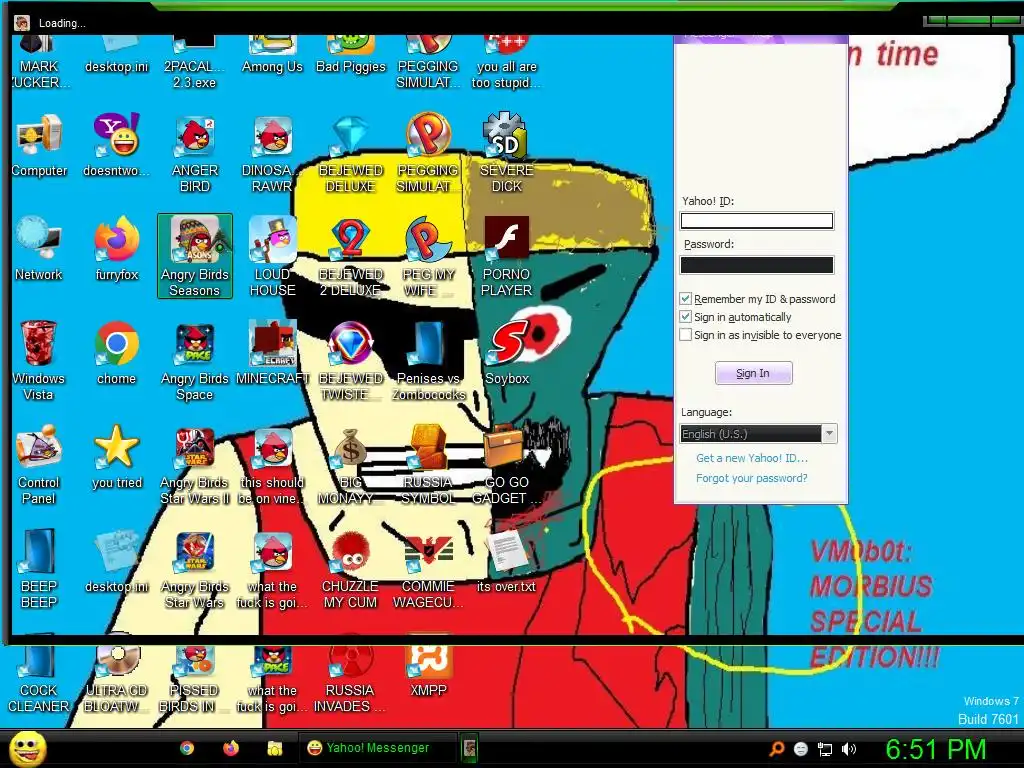Image resolution: width=1024 pixels, height=768 pixels.
Task: Open the Among Us desktop icon
Action: 272,55
